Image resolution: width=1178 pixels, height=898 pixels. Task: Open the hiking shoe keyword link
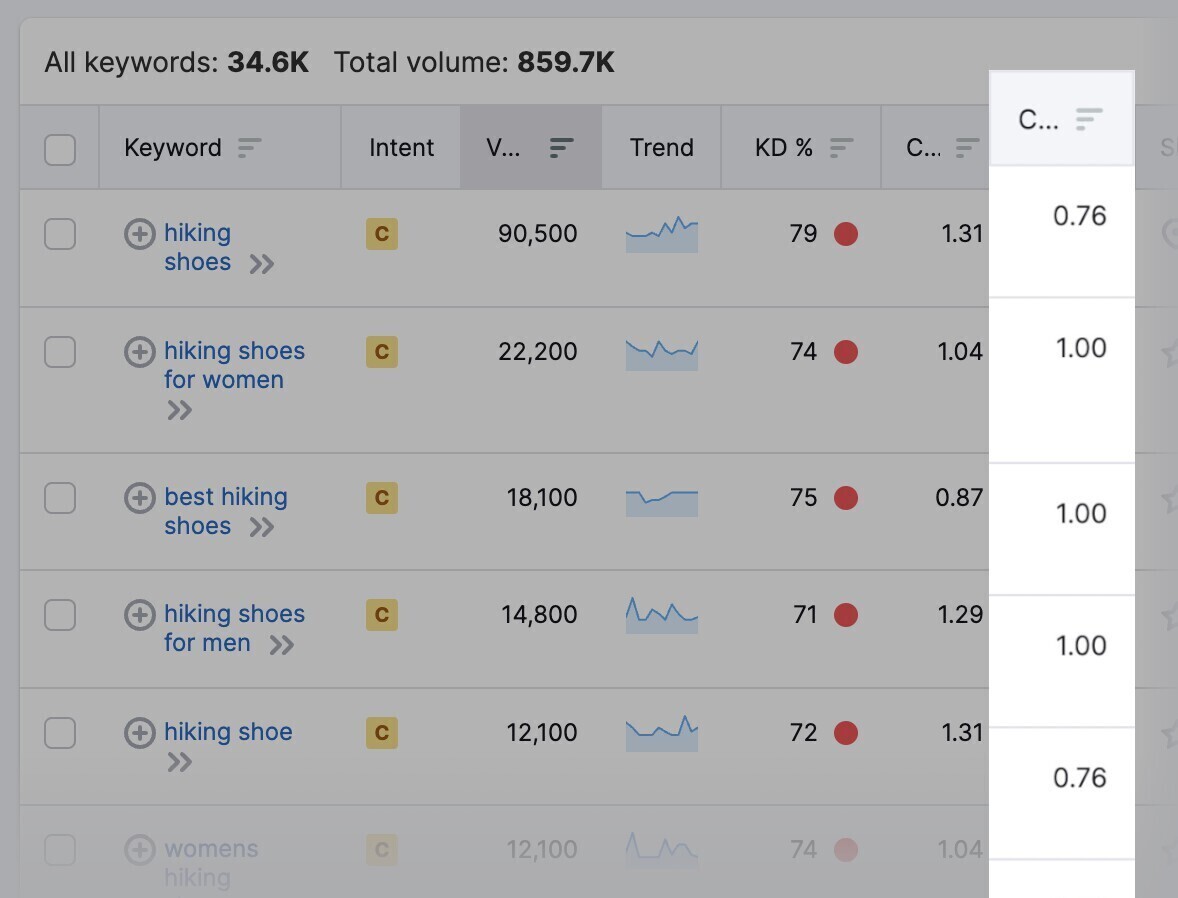[x=228, y=732]
